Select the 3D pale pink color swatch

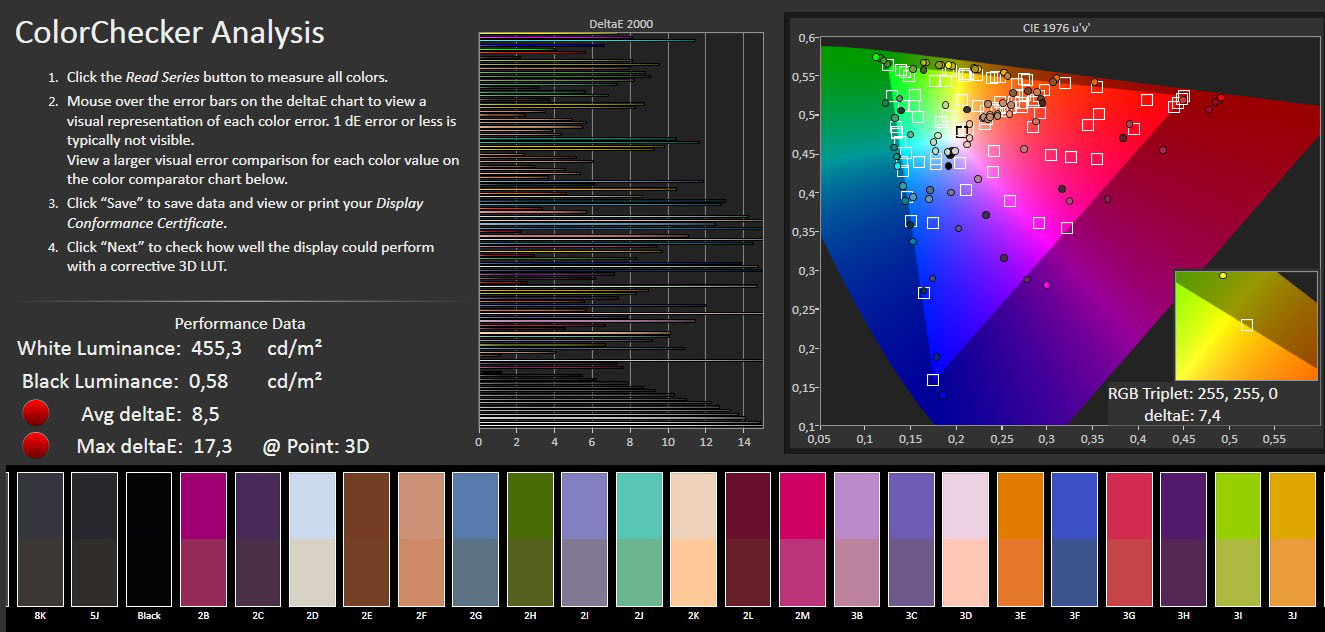pyautogui.click(x=966, y=539)
